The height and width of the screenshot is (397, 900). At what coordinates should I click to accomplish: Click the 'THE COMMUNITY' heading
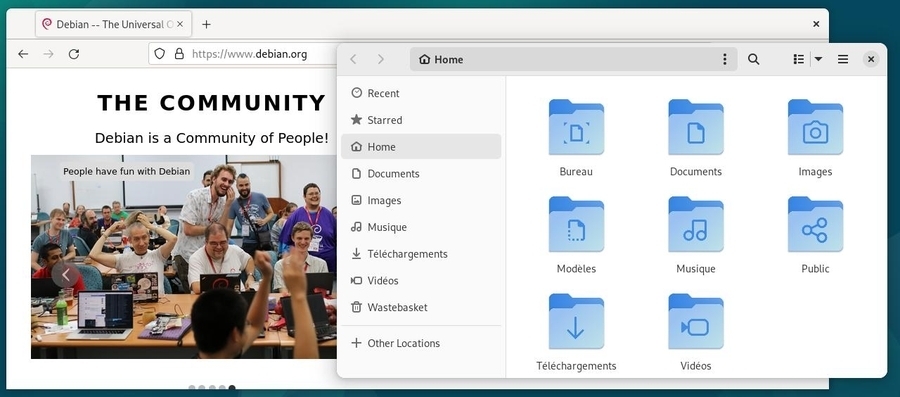click(212, 103)
